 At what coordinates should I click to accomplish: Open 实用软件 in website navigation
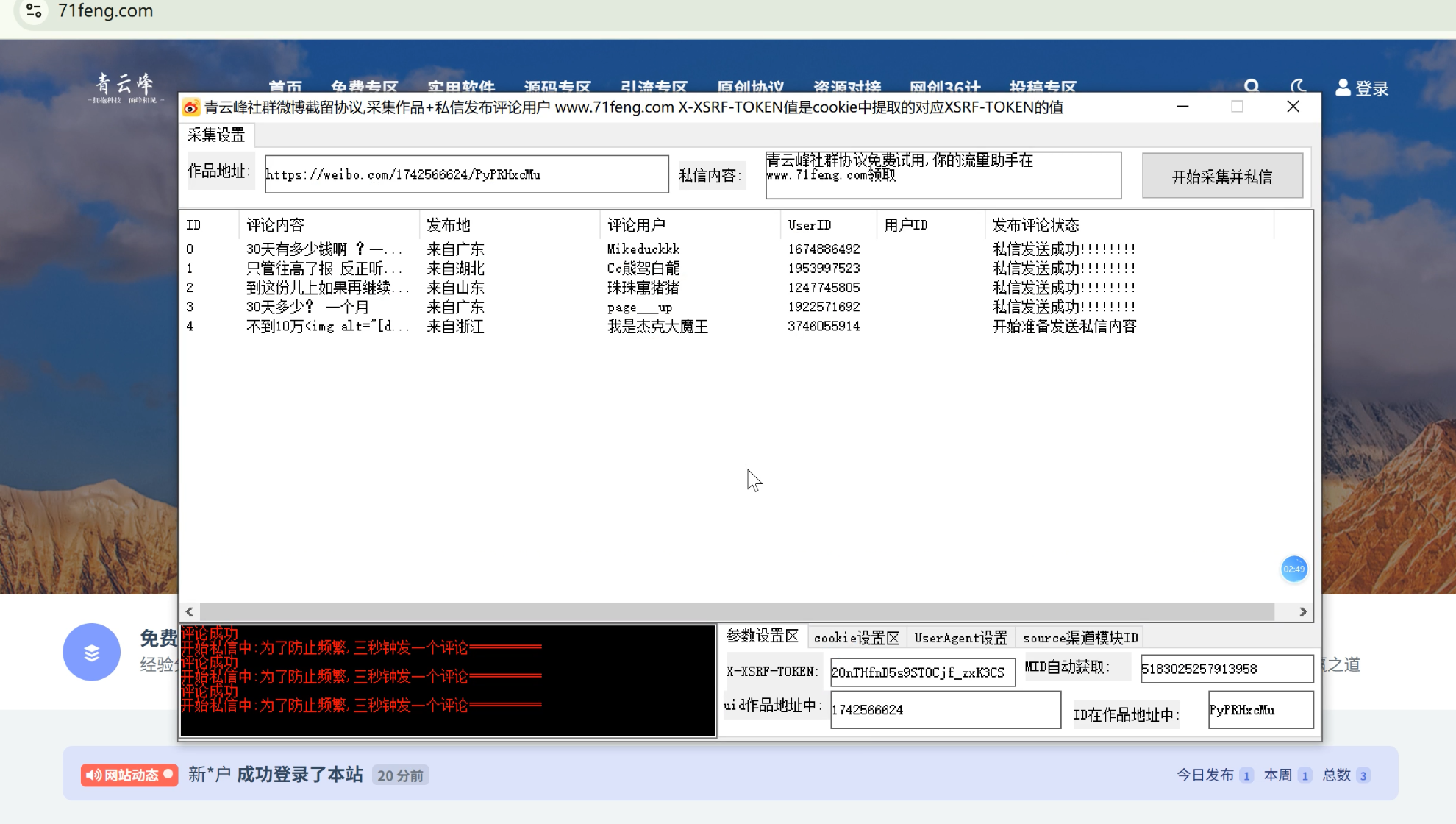(461, 87)
